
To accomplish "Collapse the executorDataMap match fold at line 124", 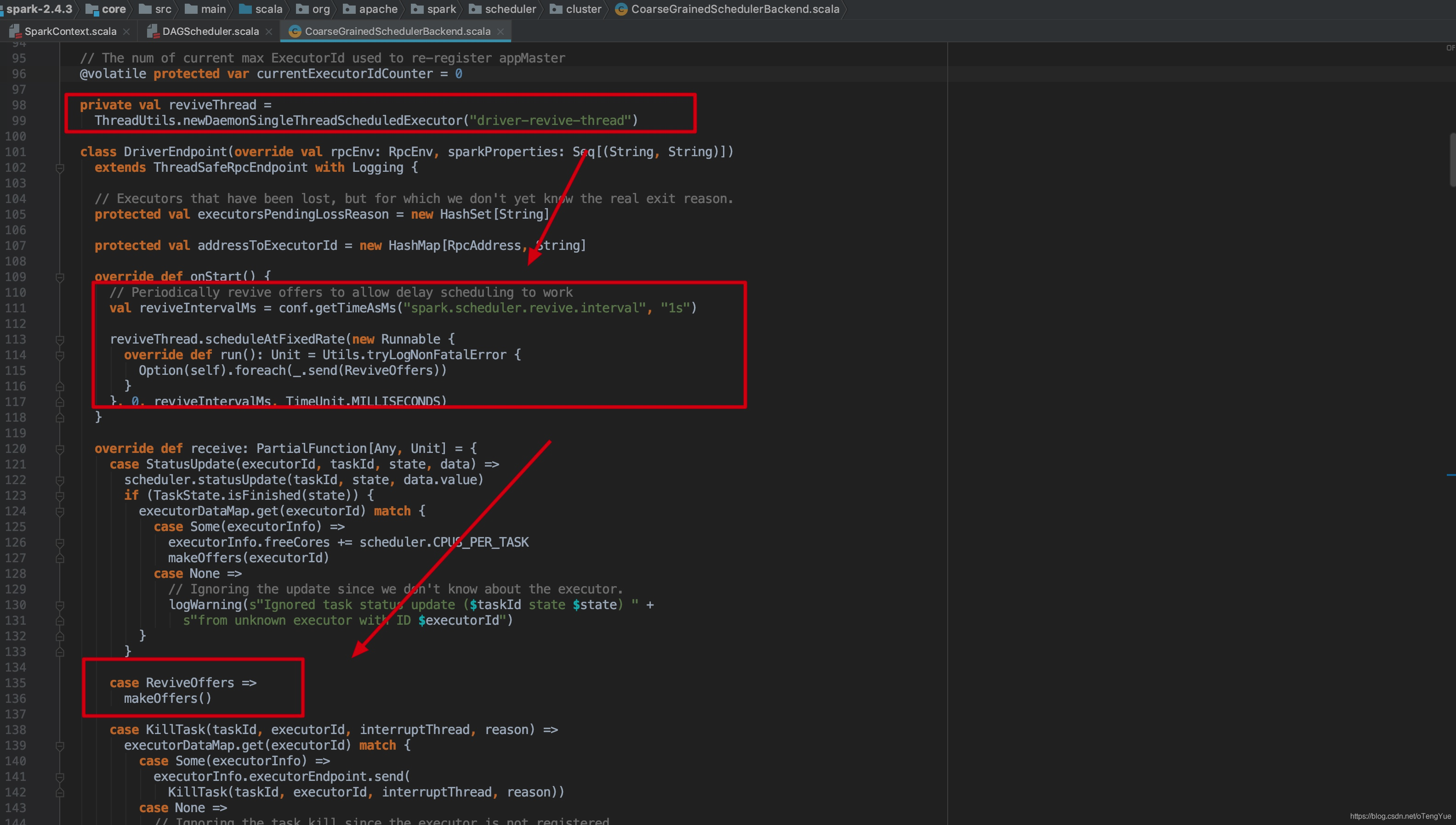I will tap(59, 512).
